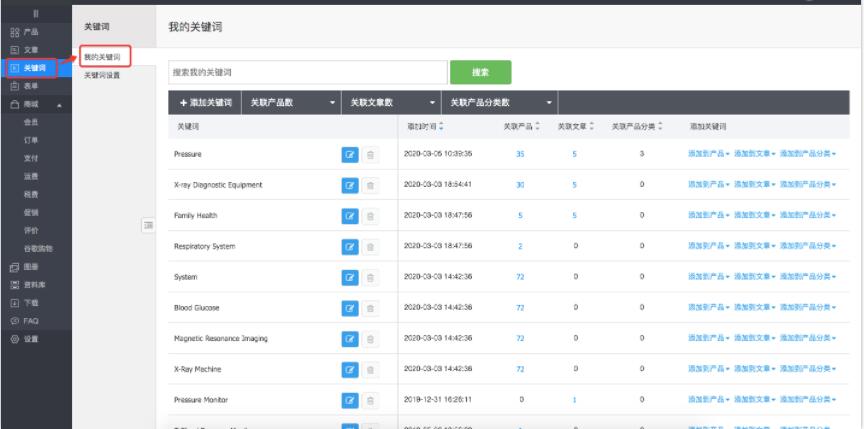The image size is (864, 429).
Task: Edit the Magnetic Resonance Imaging keyword
Action: point(350,339)
